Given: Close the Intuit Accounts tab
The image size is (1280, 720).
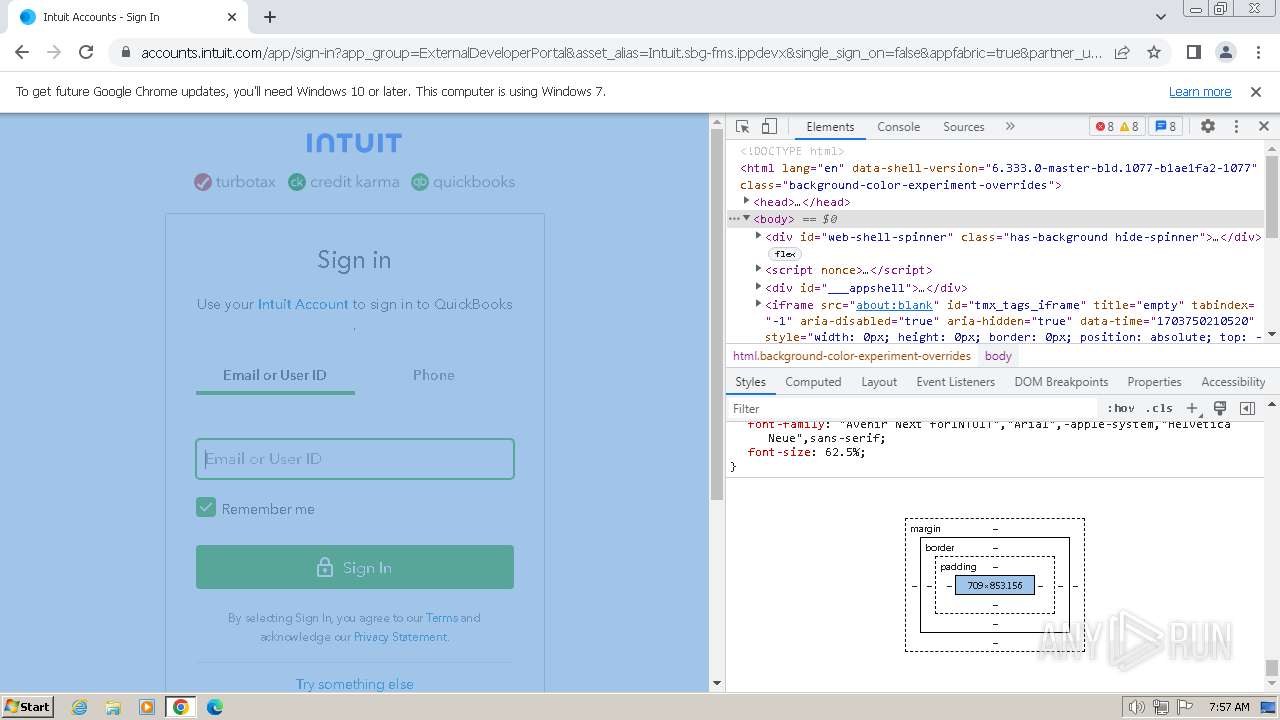Looking at the screenshot, I should (x=232, y=17).
